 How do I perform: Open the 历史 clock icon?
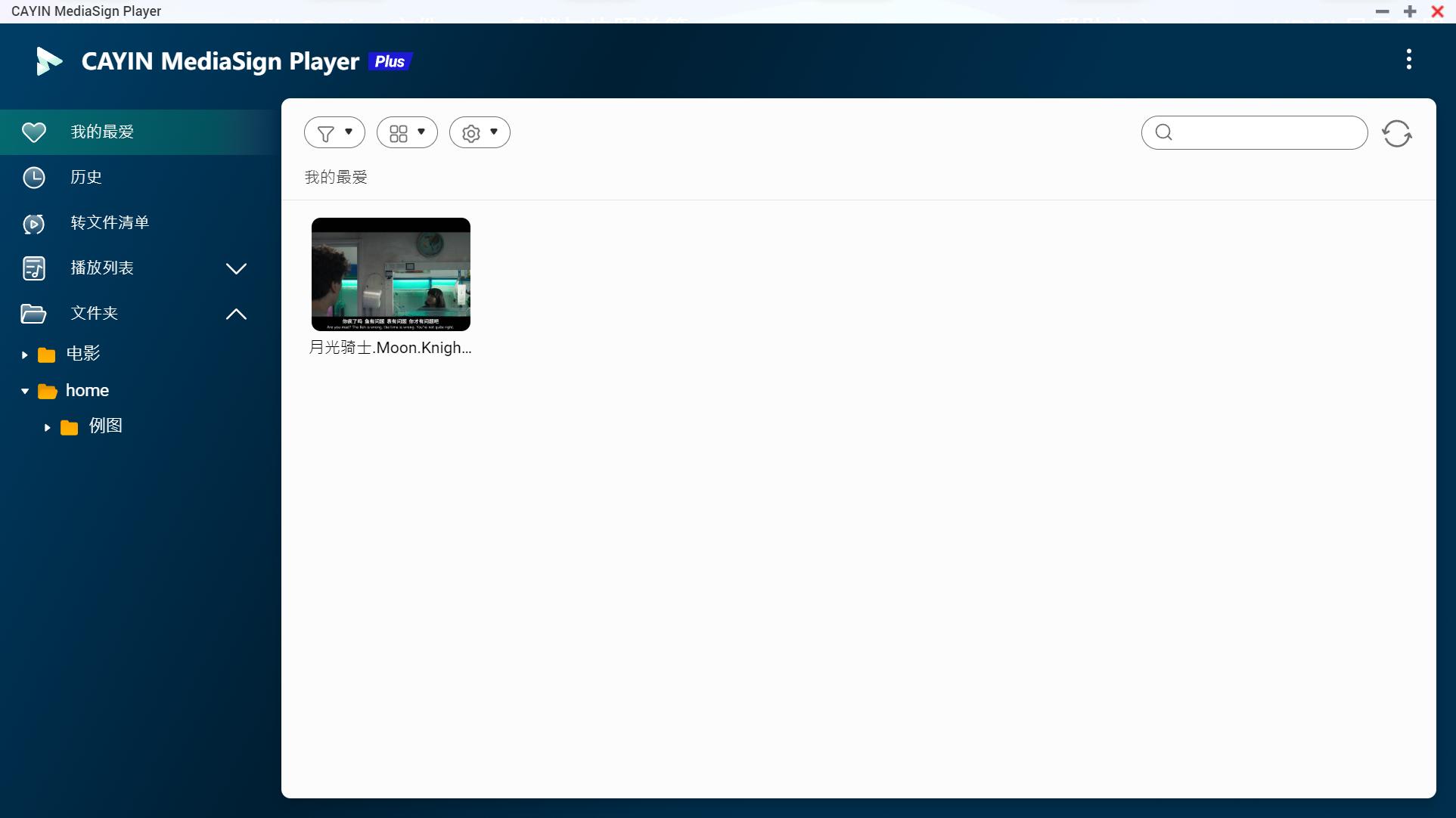[34, 178]
